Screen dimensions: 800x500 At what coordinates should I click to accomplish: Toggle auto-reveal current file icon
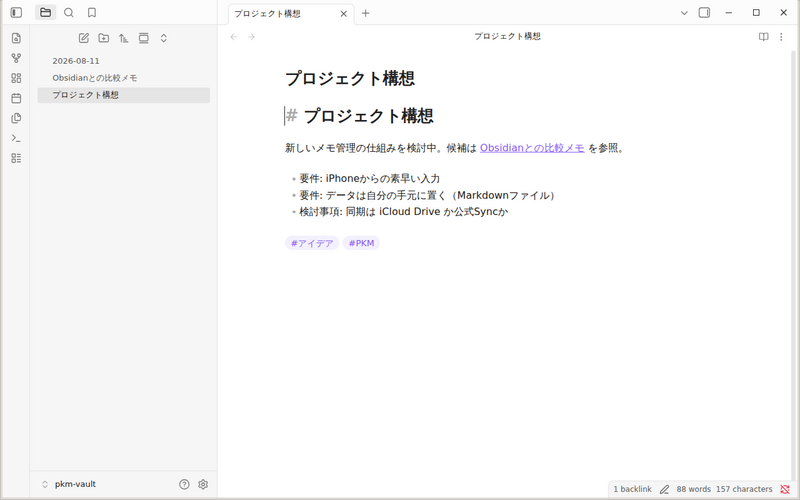144,38
